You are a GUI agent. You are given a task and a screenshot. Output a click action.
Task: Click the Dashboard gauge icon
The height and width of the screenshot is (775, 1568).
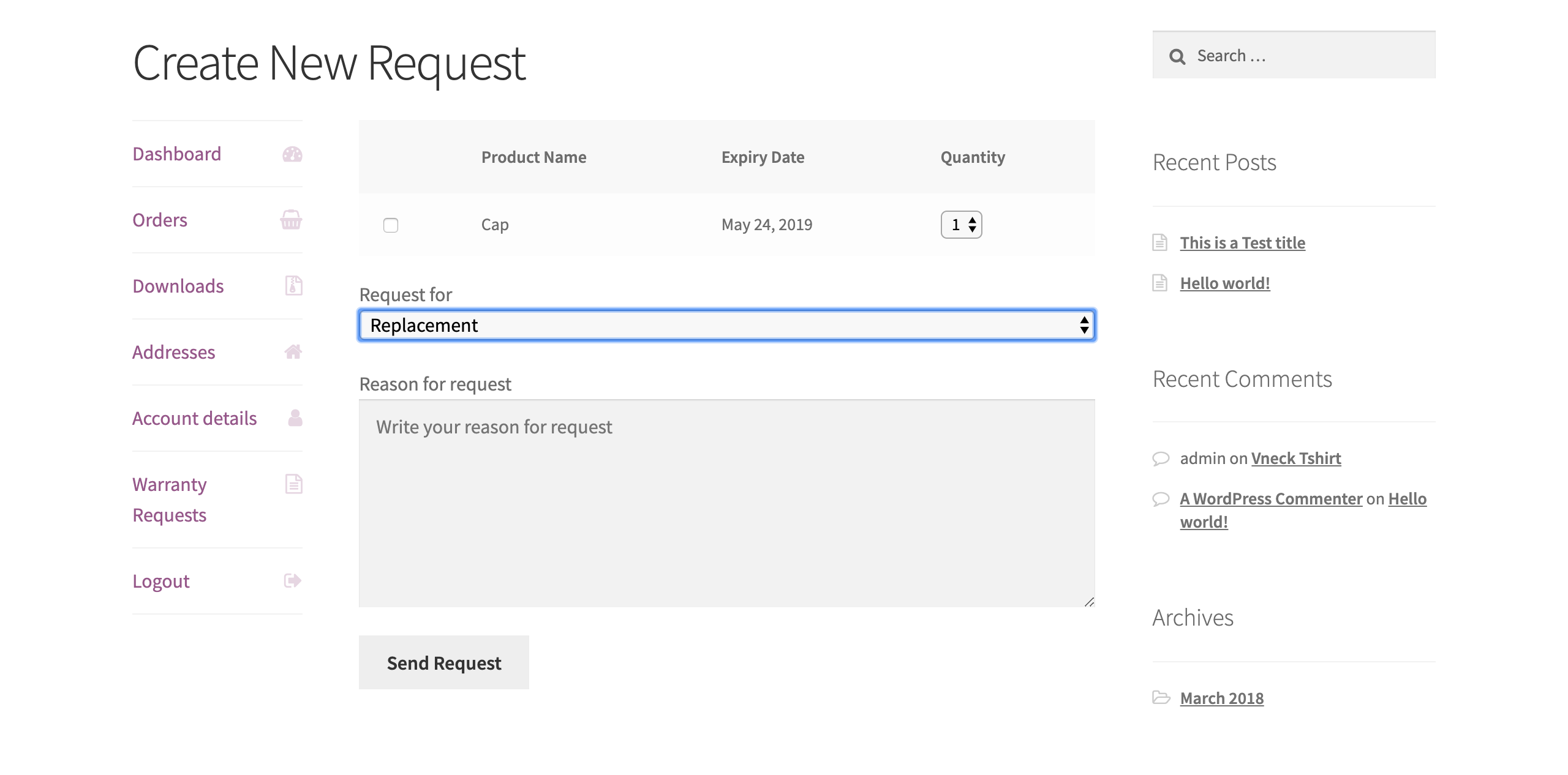point(292,154)
